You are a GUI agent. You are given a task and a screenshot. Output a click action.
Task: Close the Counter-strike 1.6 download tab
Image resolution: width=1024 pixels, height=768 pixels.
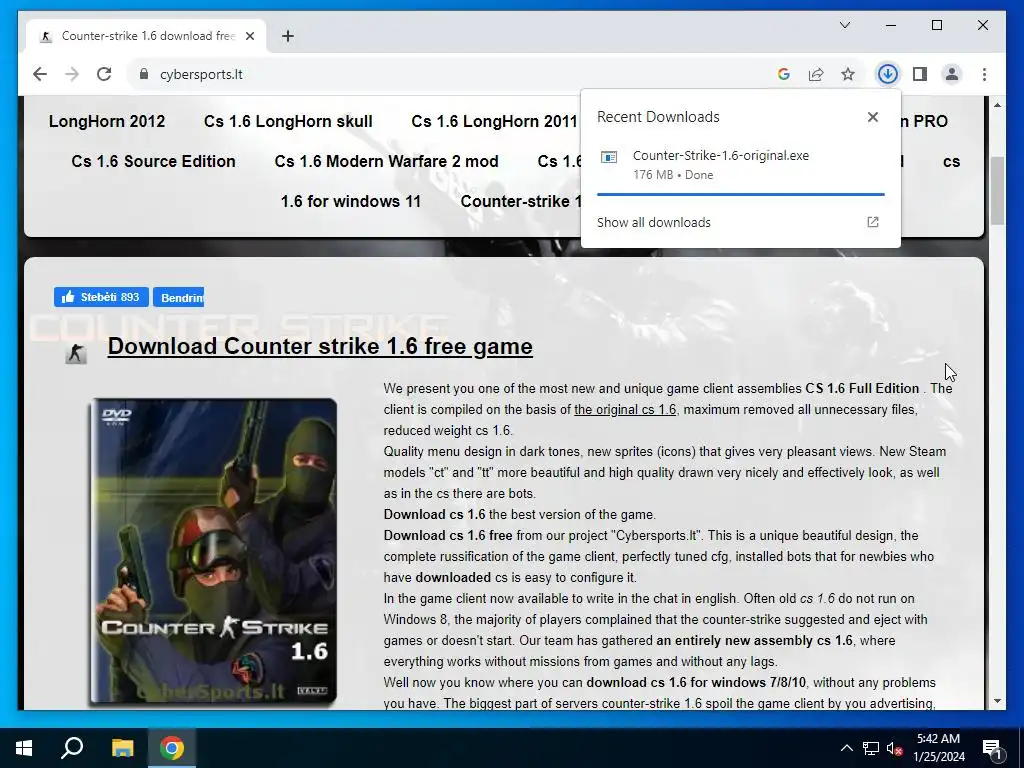[249, 36]
